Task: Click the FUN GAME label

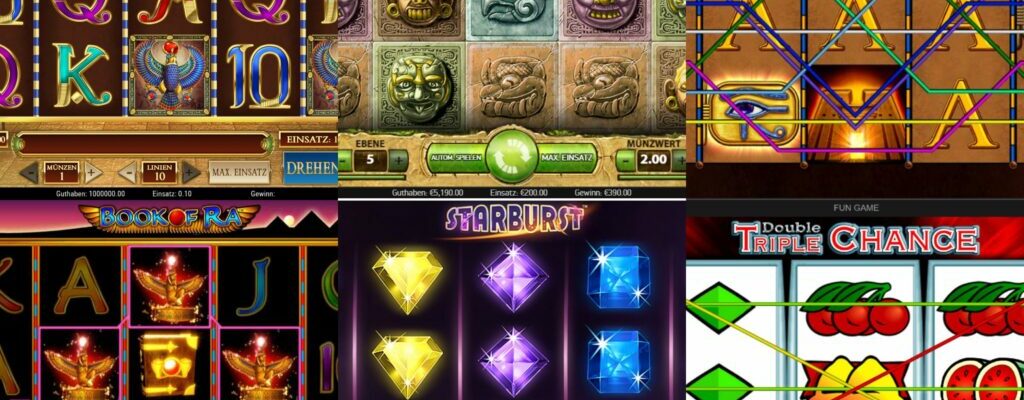Action: (856, 208)
